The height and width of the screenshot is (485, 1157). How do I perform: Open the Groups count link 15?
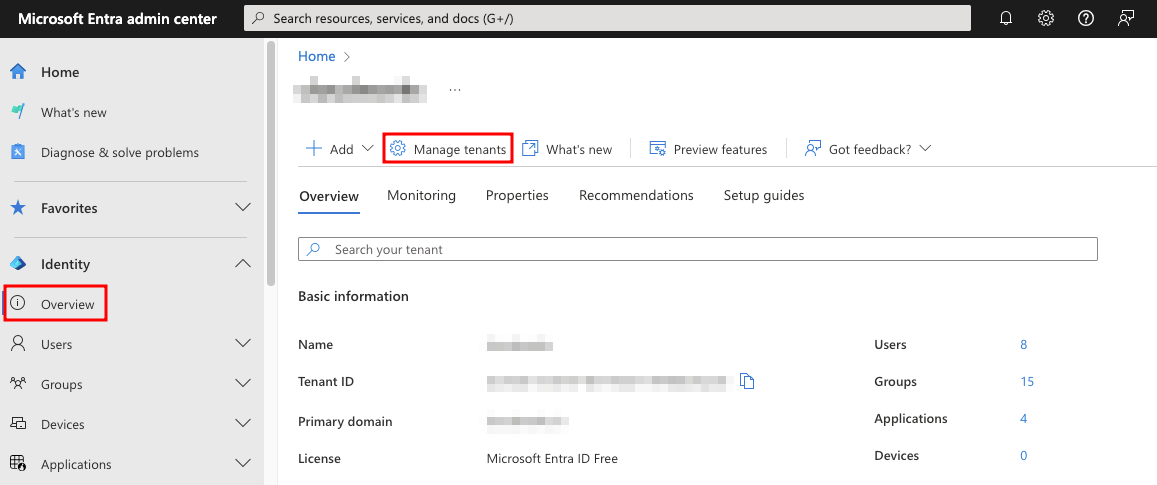coord(1027,381)
